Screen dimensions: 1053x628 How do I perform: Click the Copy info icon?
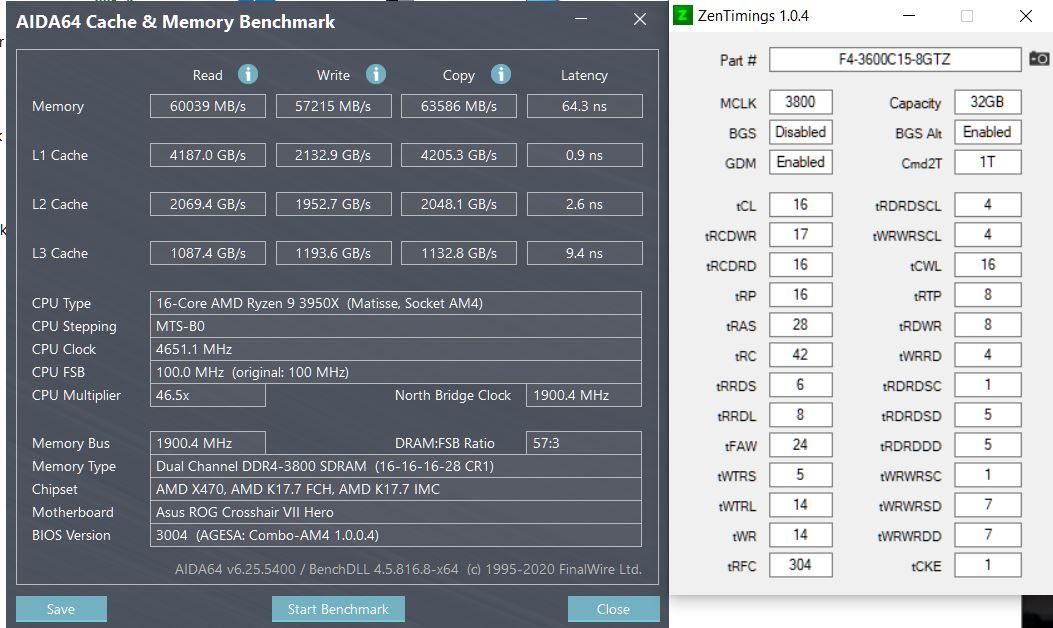(500, 74)
